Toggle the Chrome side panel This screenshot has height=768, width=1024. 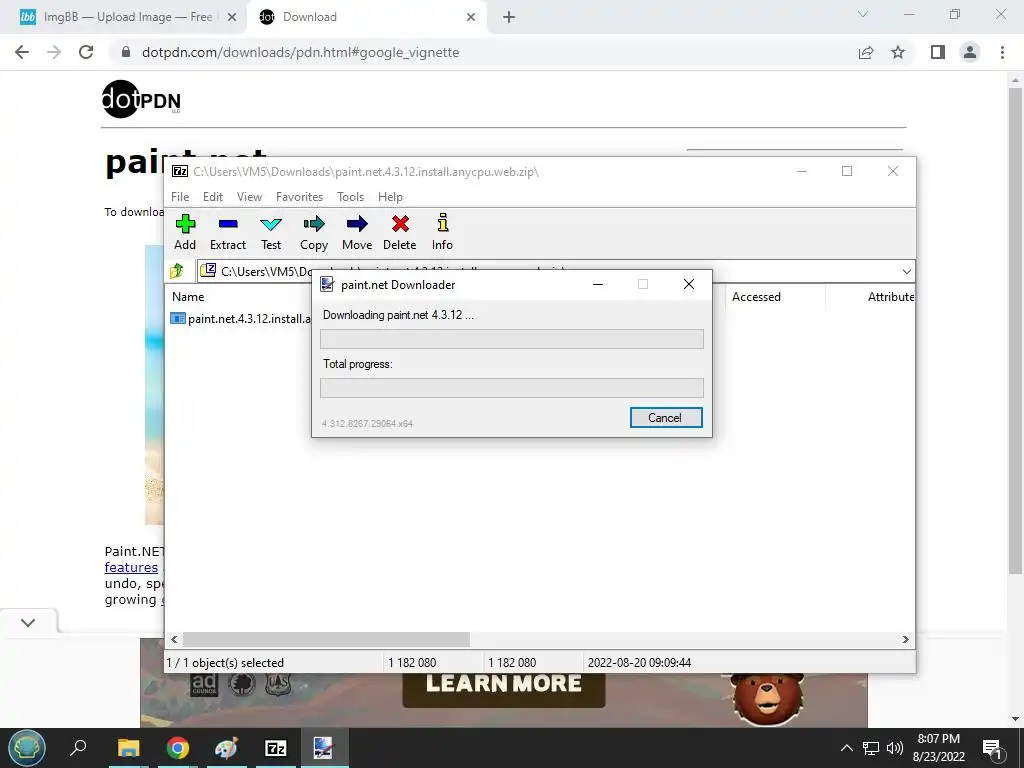click(938, 52)
